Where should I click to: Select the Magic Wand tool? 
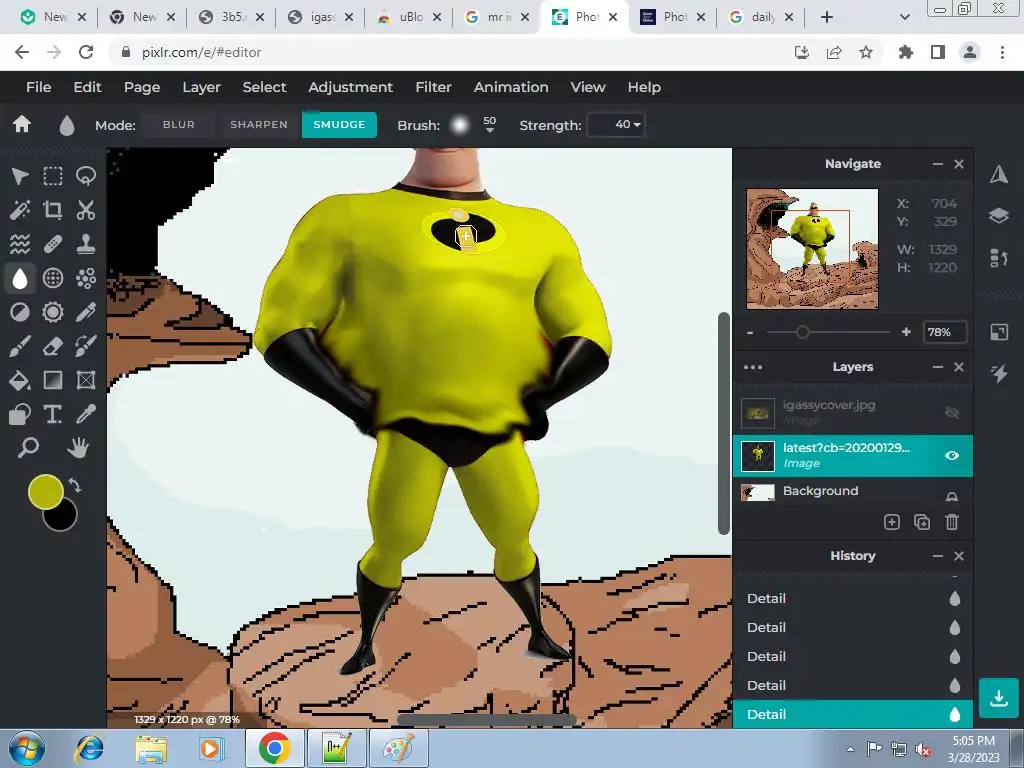(x=20, y=210)
